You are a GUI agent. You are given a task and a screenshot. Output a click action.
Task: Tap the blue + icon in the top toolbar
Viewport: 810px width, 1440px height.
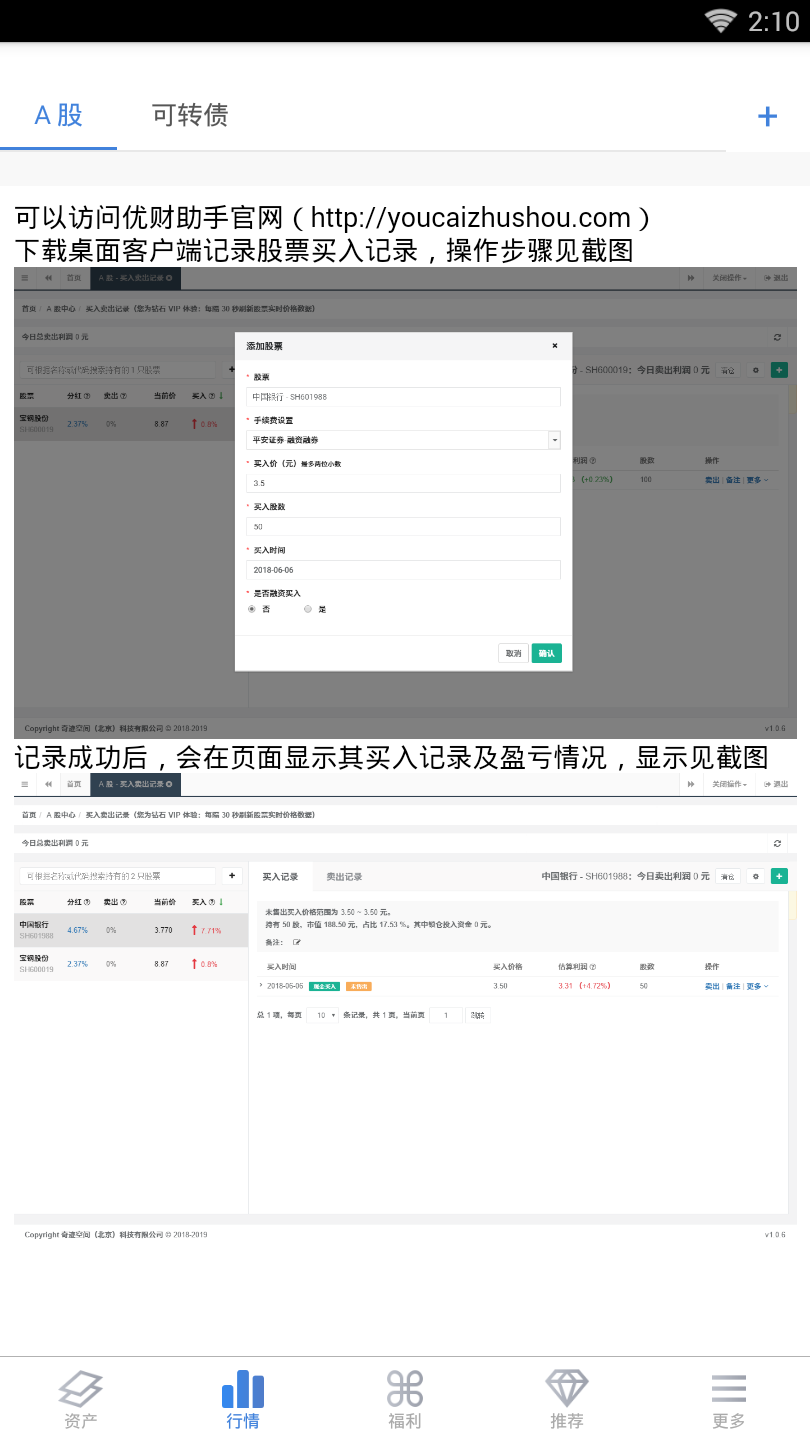tap(767, 115)
